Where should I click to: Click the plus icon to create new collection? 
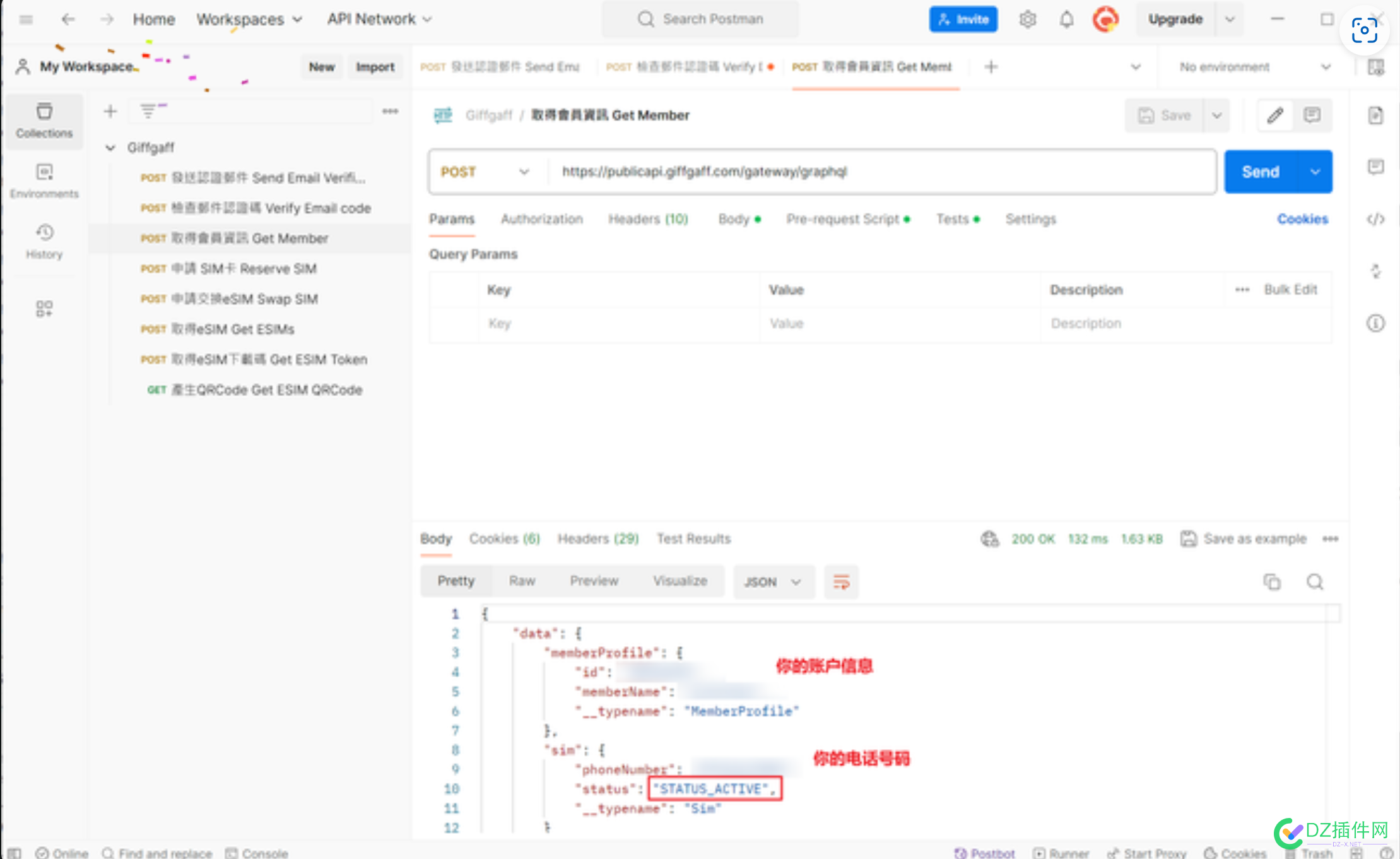tap(110, 112)
